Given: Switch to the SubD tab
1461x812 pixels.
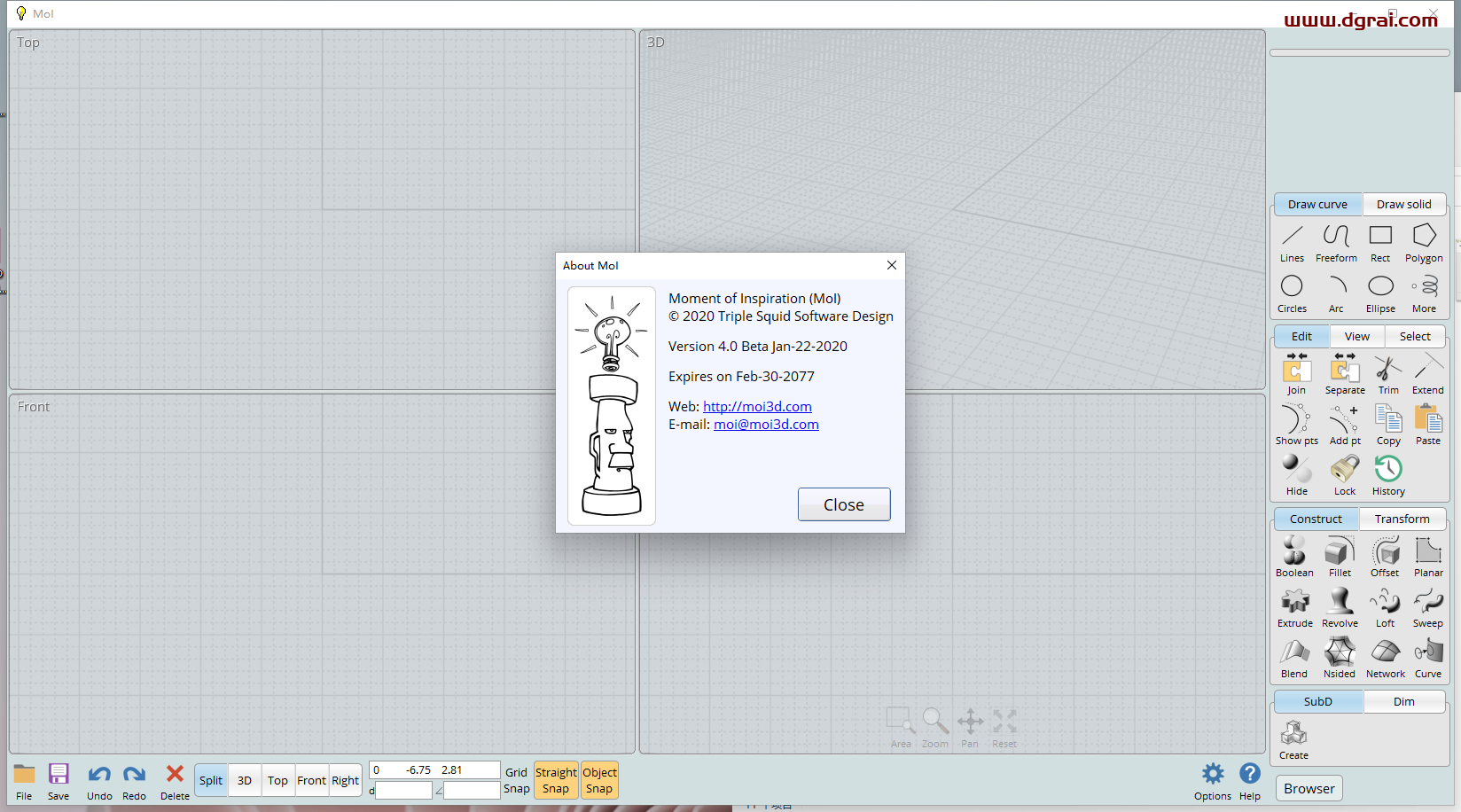Looking at the screenshot, I should pyautogui.click(x=1318, y=701).
